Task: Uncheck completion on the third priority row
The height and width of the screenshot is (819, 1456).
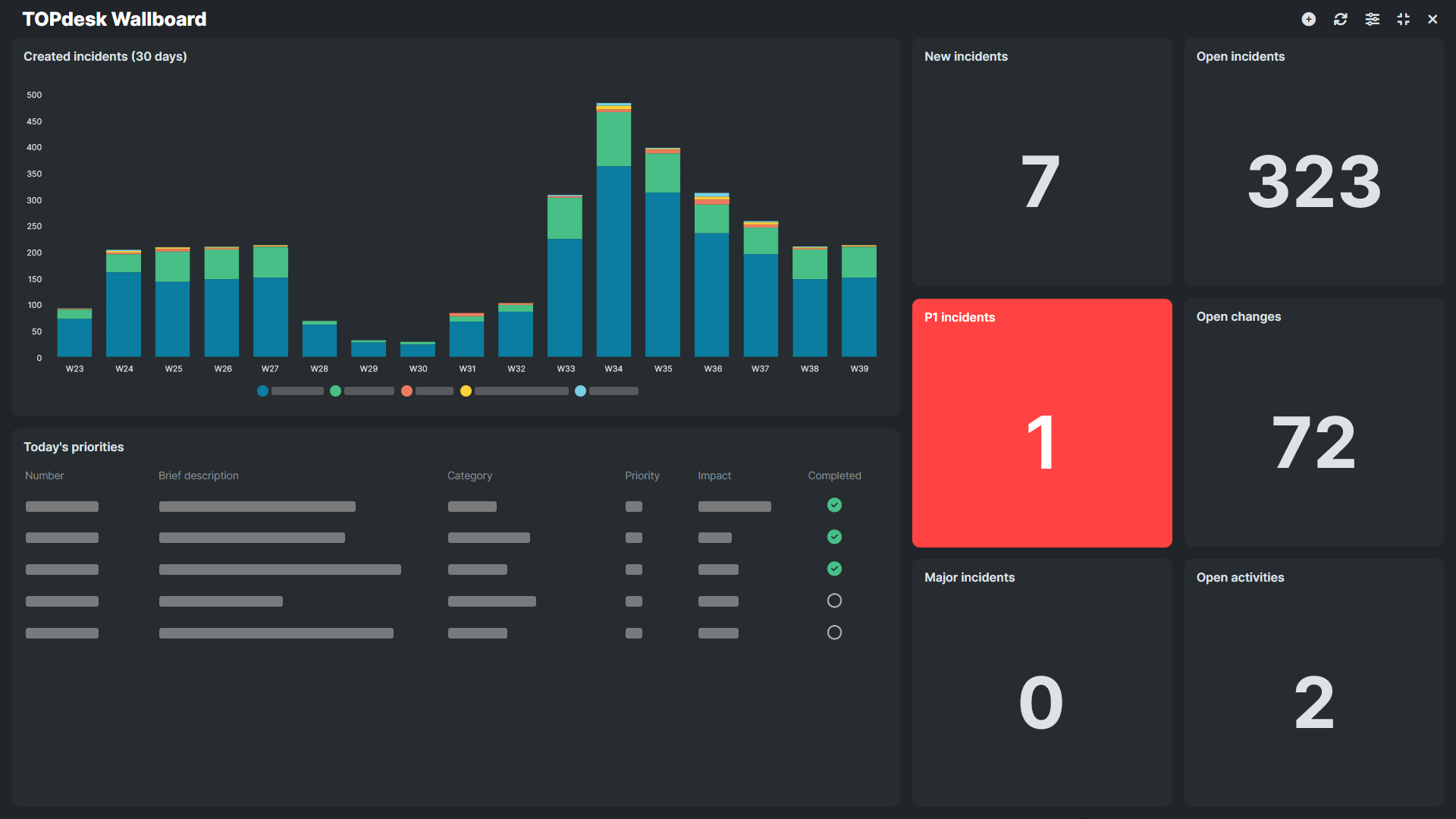Action: click(x=834, y=568)
